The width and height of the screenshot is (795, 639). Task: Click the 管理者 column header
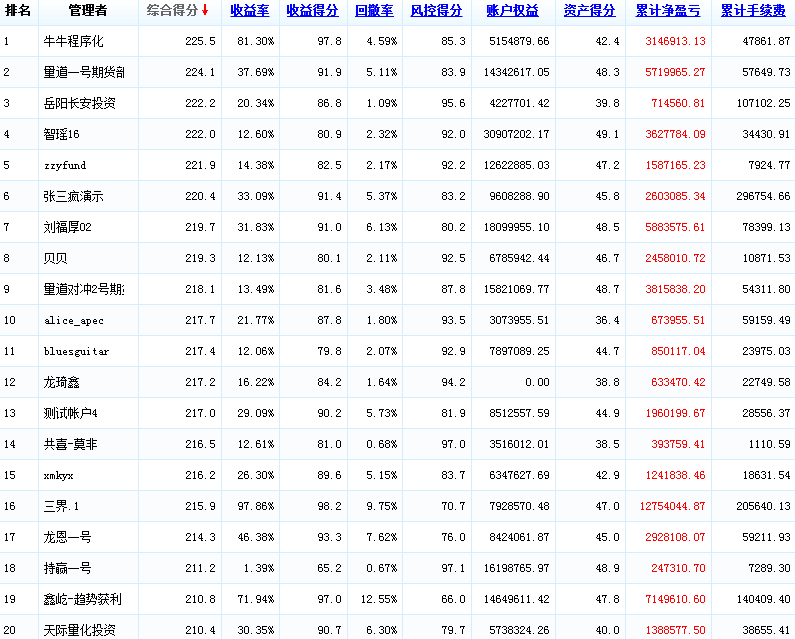pos(88,11)
